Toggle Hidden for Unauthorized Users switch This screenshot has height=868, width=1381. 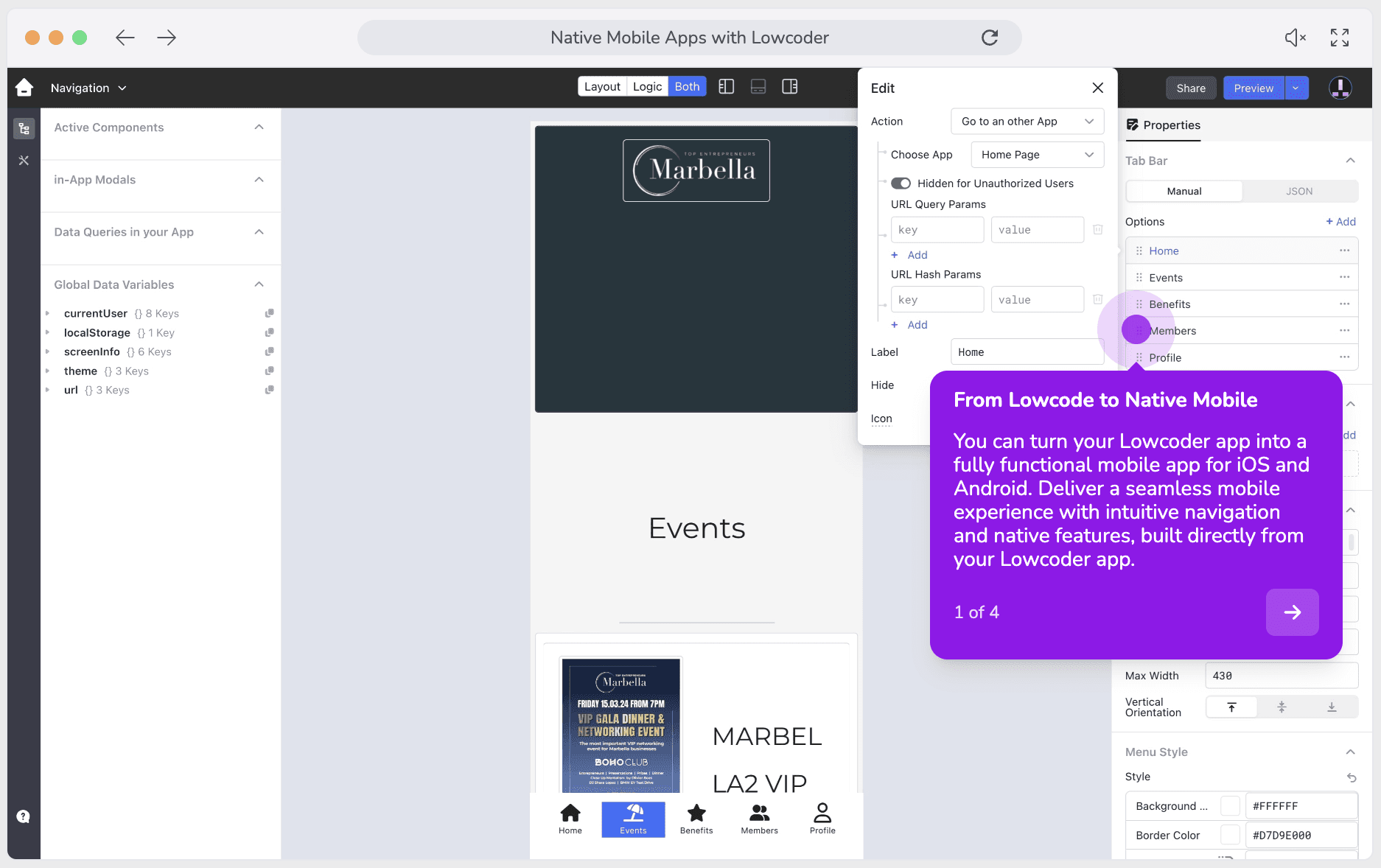901,183
